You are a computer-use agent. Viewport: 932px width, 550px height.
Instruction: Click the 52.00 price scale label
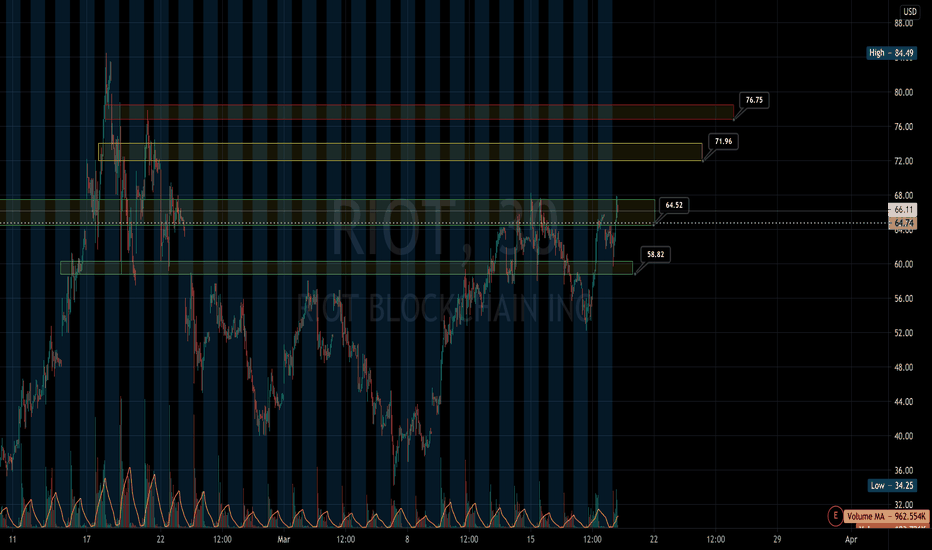point(903,333)
